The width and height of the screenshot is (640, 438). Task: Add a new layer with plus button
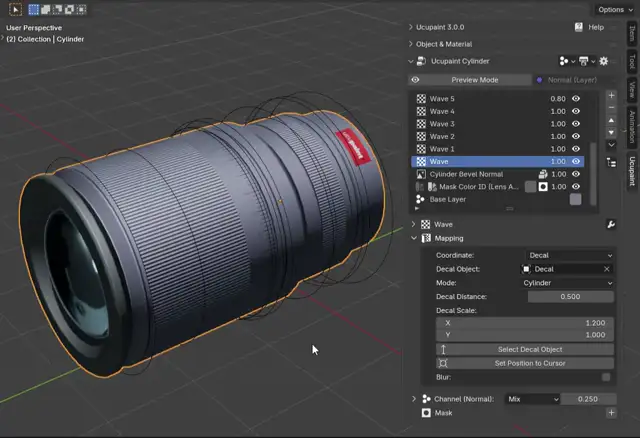(611, 96)
